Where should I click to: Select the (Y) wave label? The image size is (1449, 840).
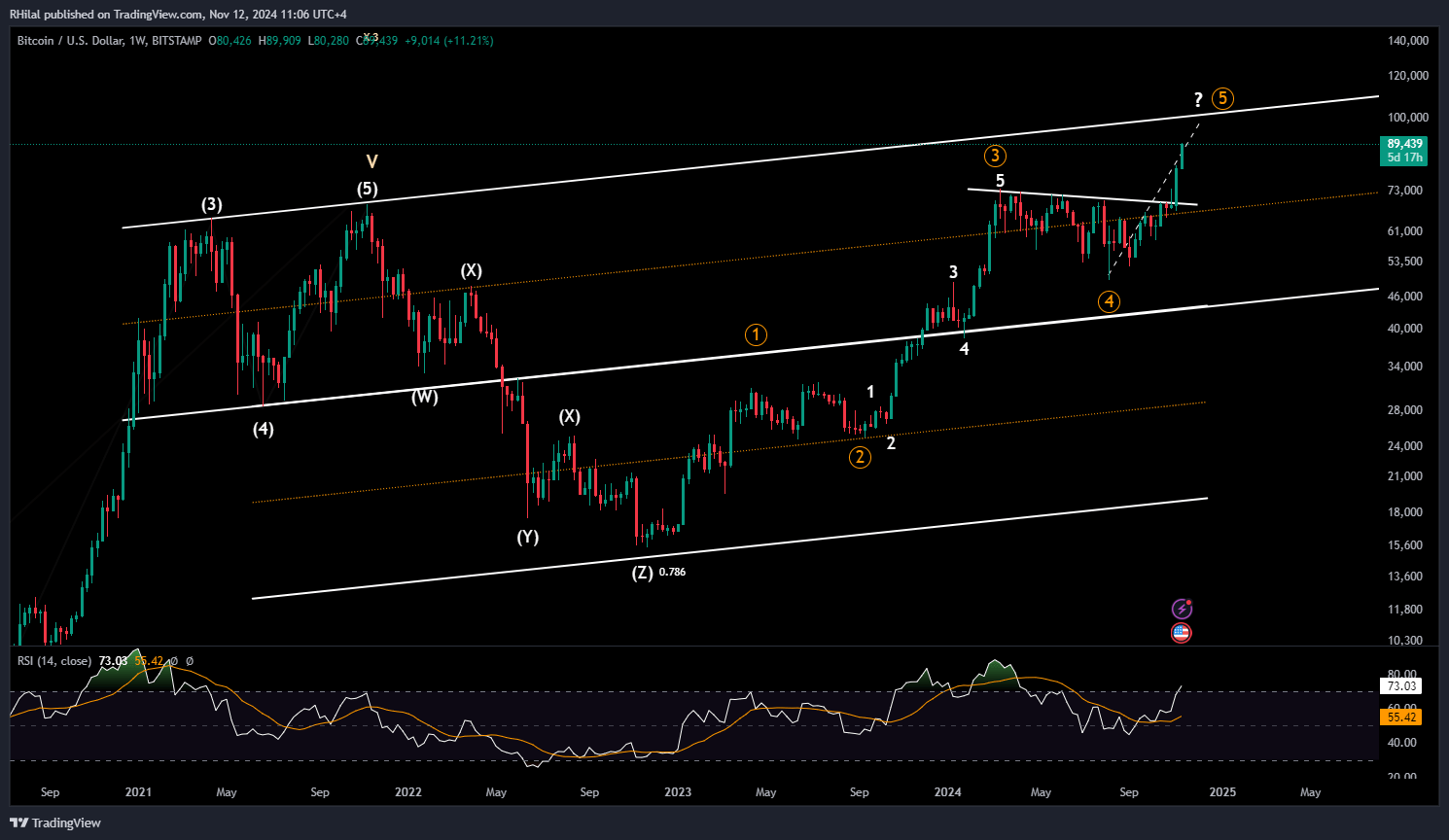(x=527, y=538)
